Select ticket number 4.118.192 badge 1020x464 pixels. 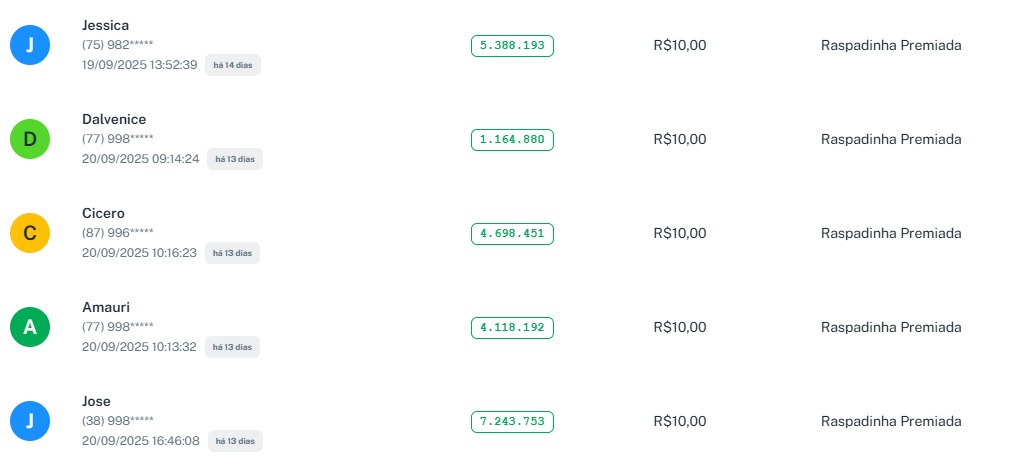pos(512,327)
